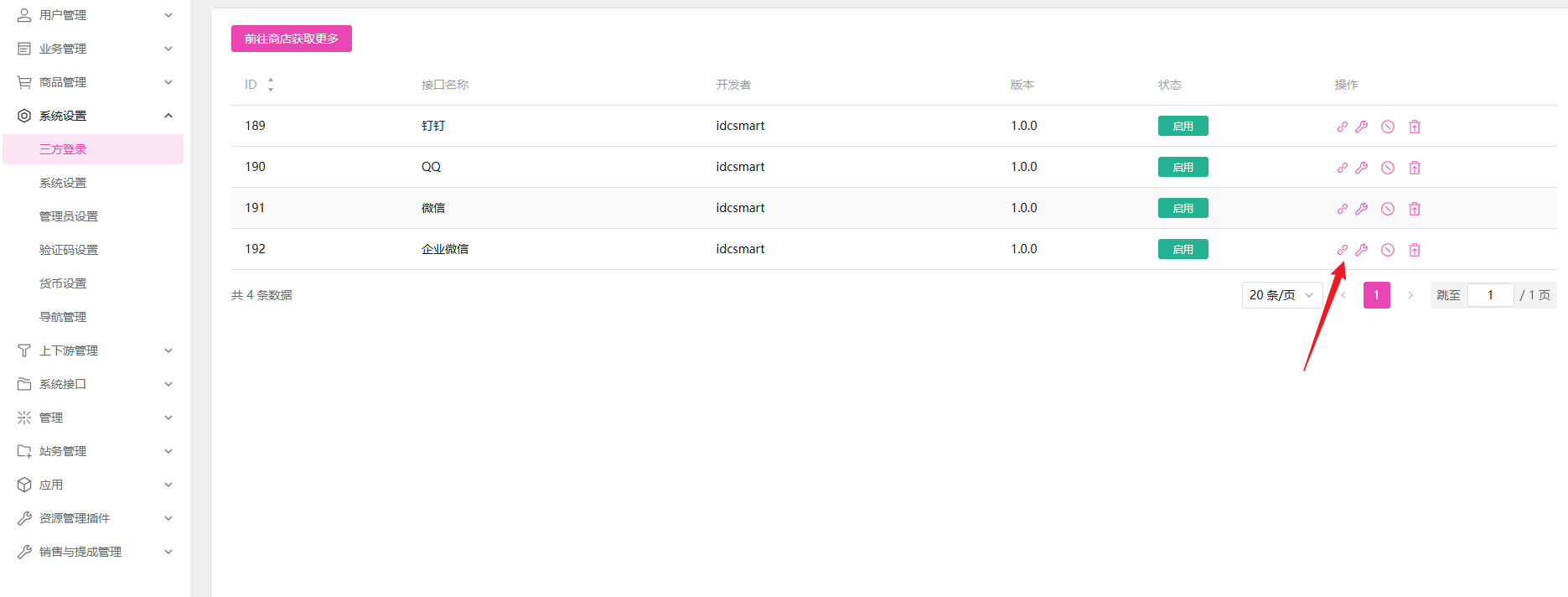Click the link icon in 微信 row
The height and width of the screenshot is (597, 1568).
coord(1342,209)
